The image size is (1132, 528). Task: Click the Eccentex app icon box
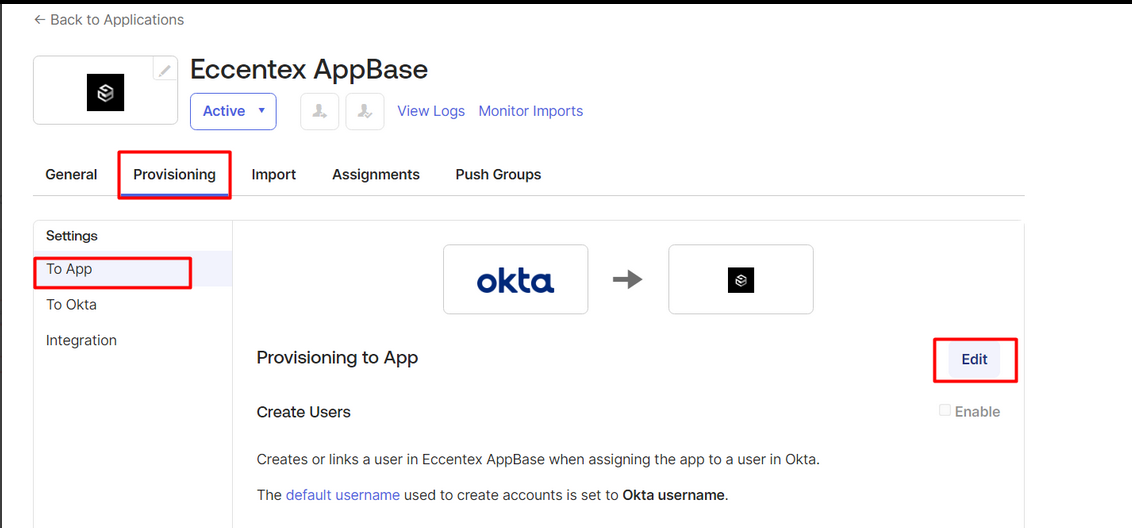coord(741,280)
